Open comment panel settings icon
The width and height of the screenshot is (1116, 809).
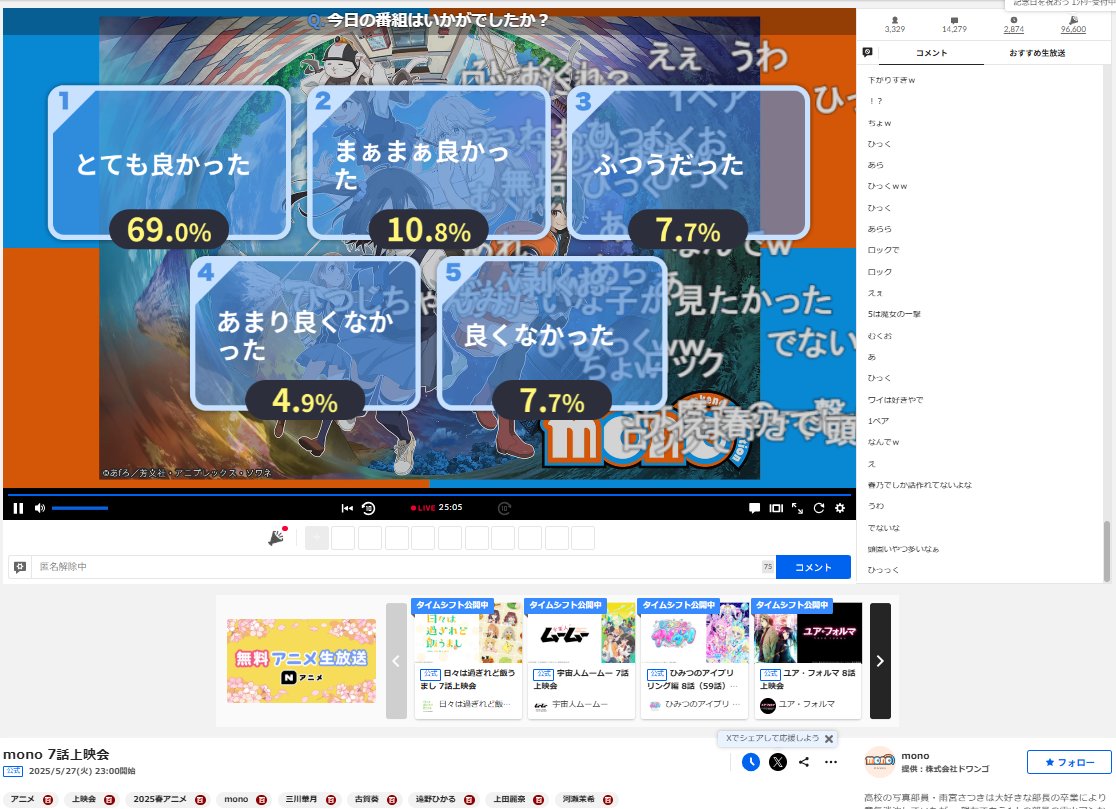pos(867,52)
